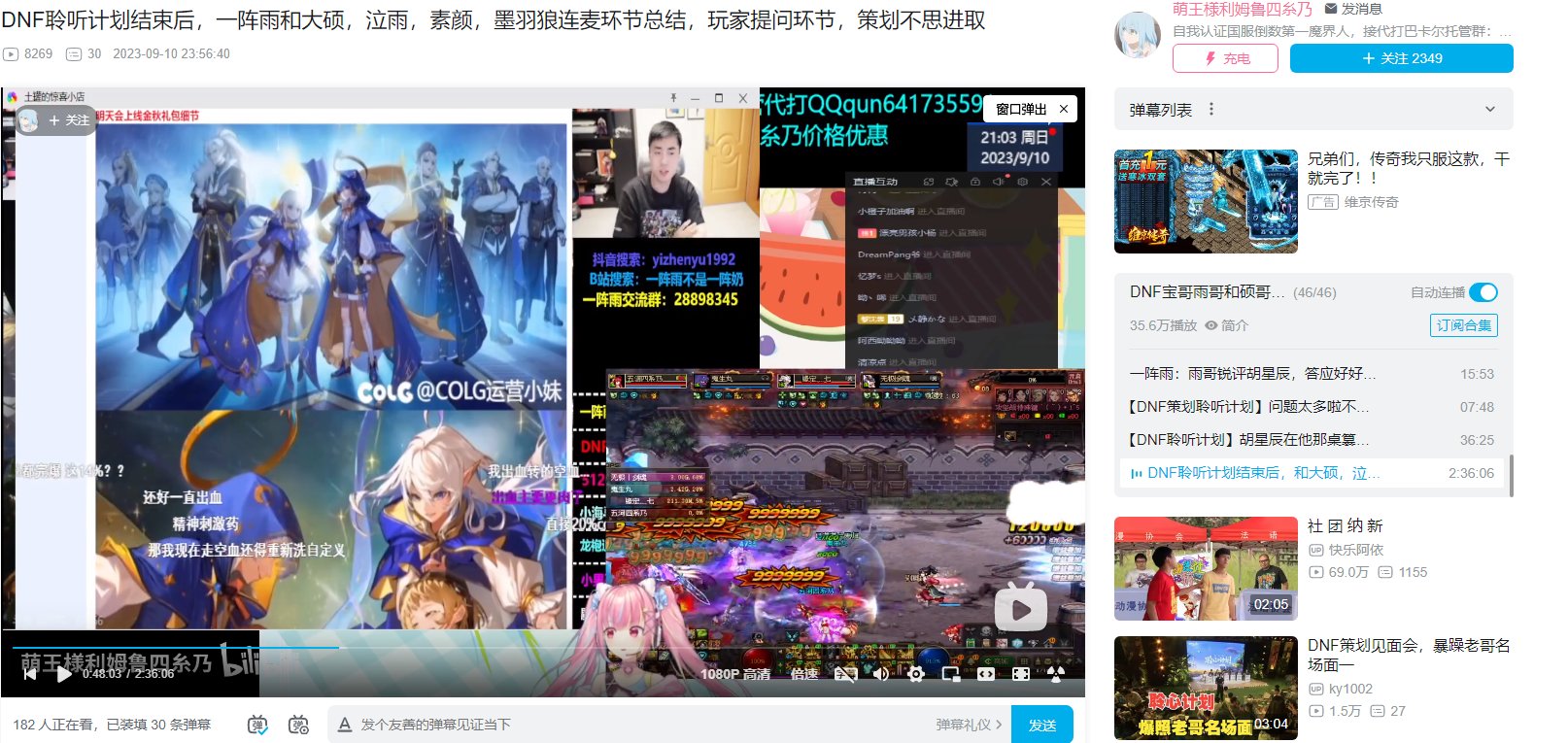Open 社团纳新 video thumbnail
The image size is (1568, 743).
(x=1206, y=568)
